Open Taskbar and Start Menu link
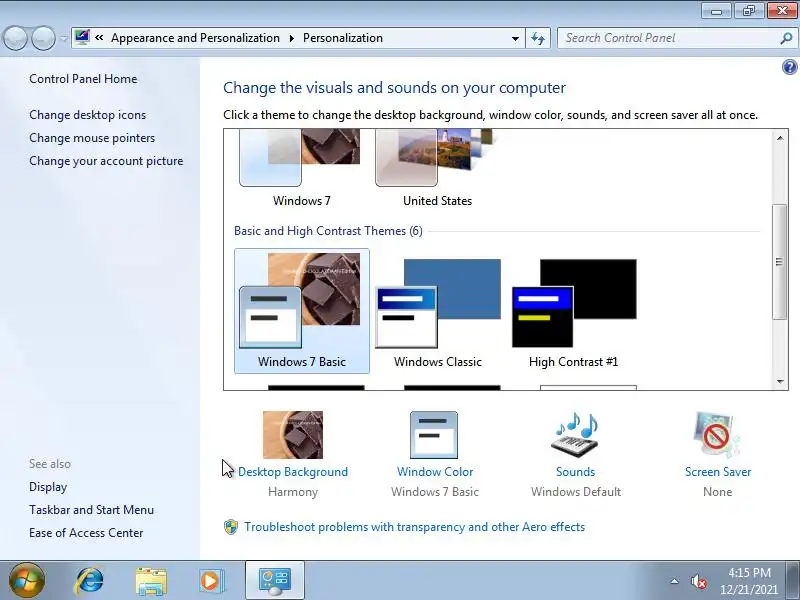 coord(91,510)
